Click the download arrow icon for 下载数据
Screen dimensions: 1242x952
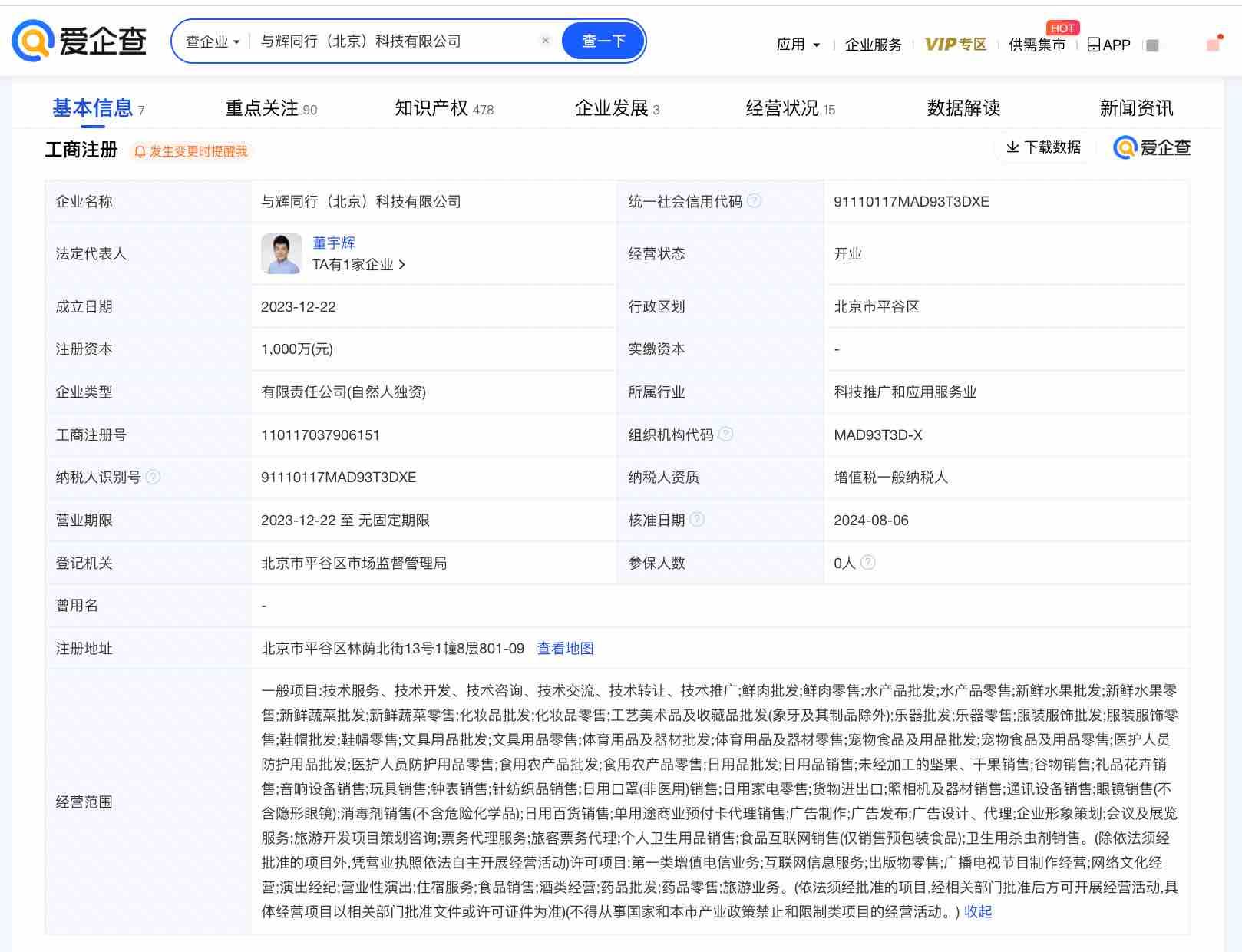tap(1012, 147)
